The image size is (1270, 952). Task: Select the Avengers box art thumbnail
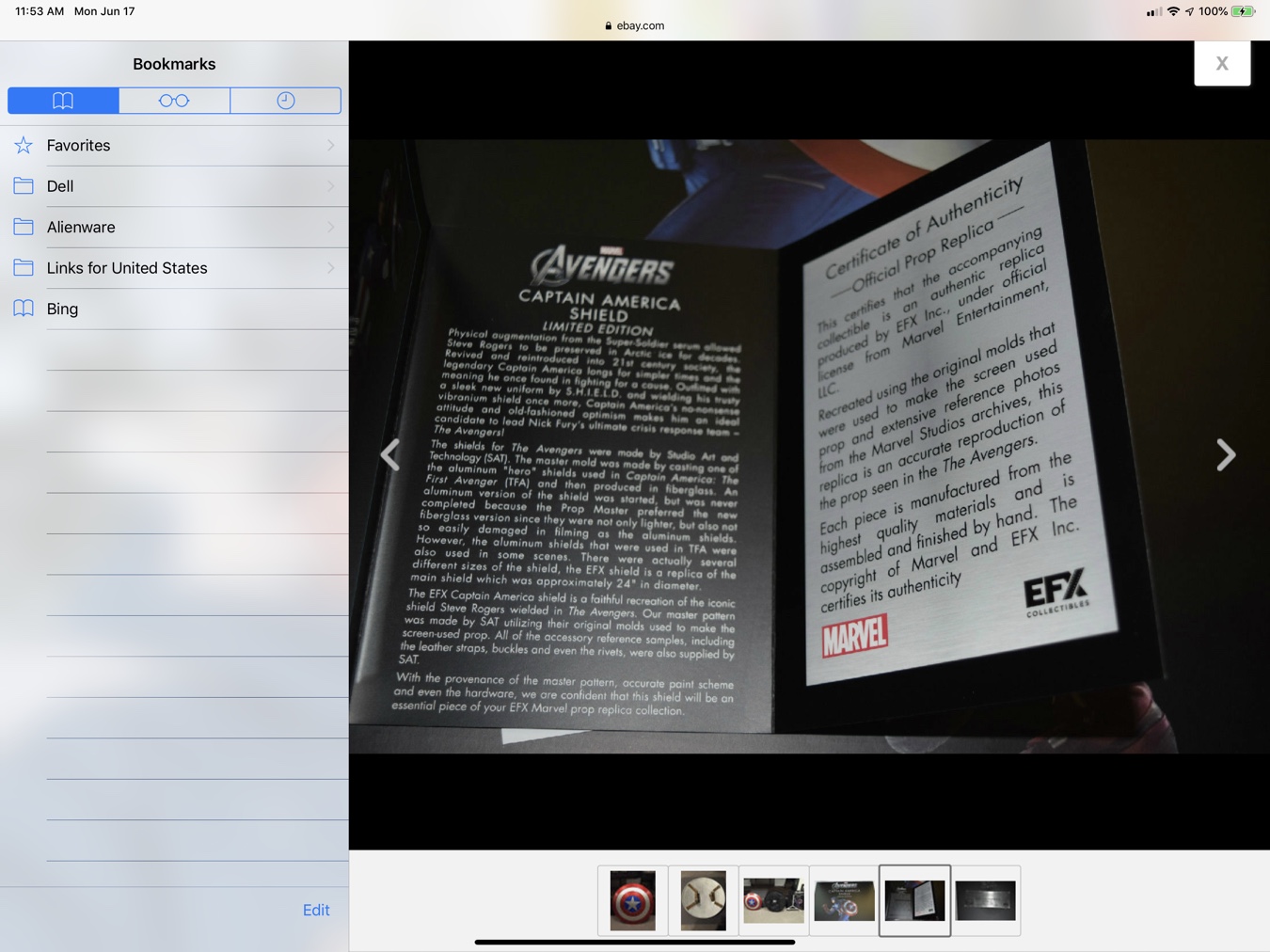(845, 901)
